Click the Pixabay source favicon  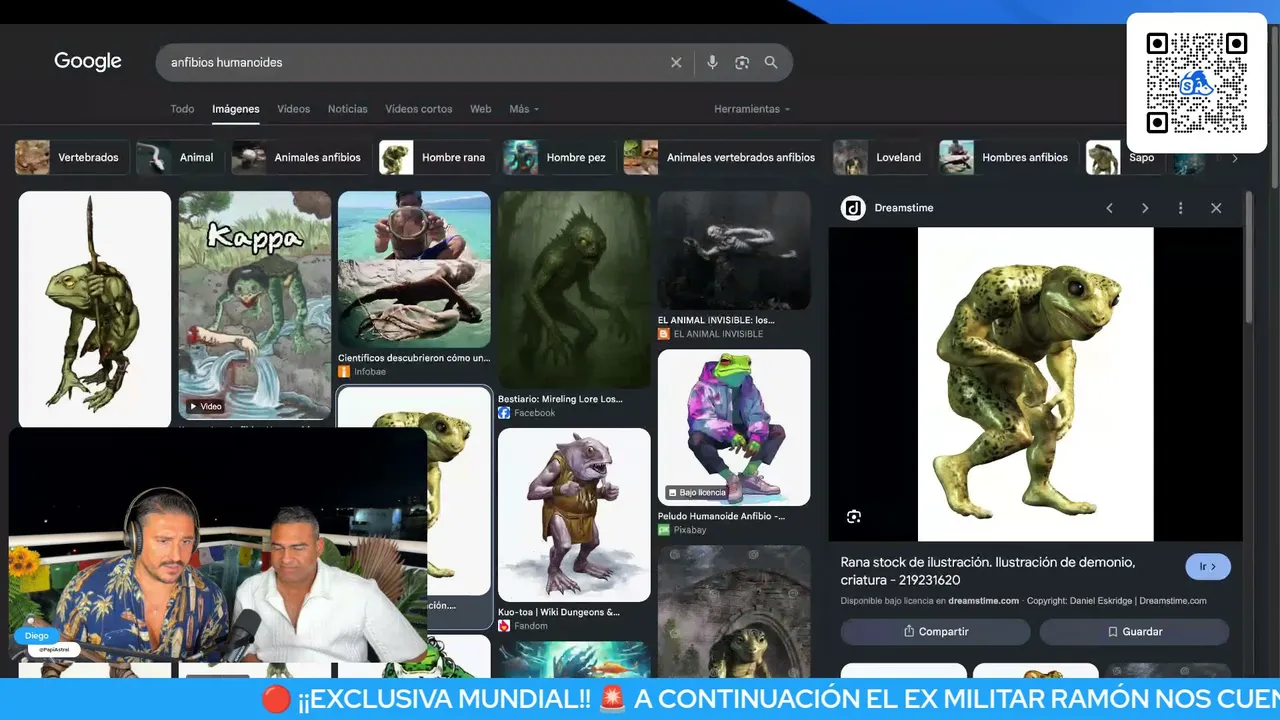tap(664, 530)
